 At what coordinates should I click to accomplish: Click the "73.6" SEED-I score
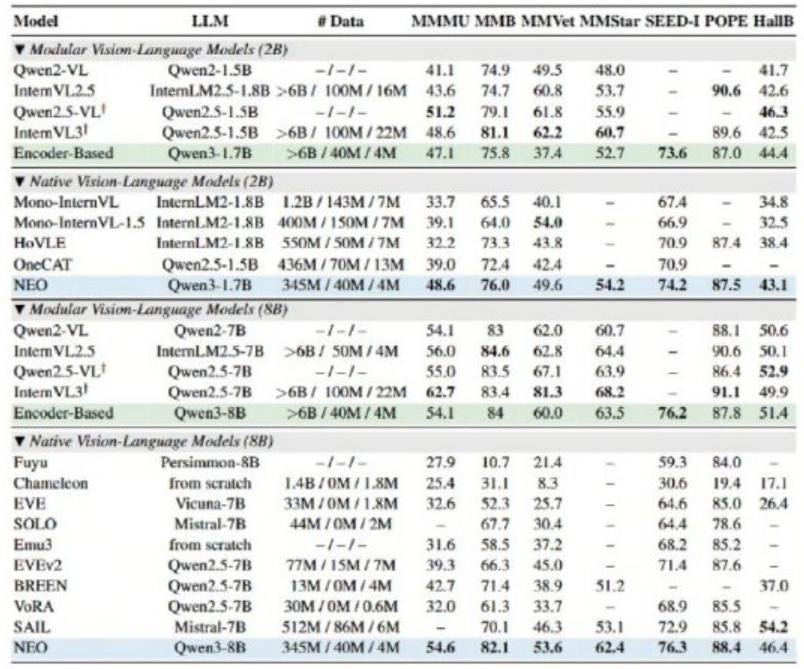tap(672, 153)
